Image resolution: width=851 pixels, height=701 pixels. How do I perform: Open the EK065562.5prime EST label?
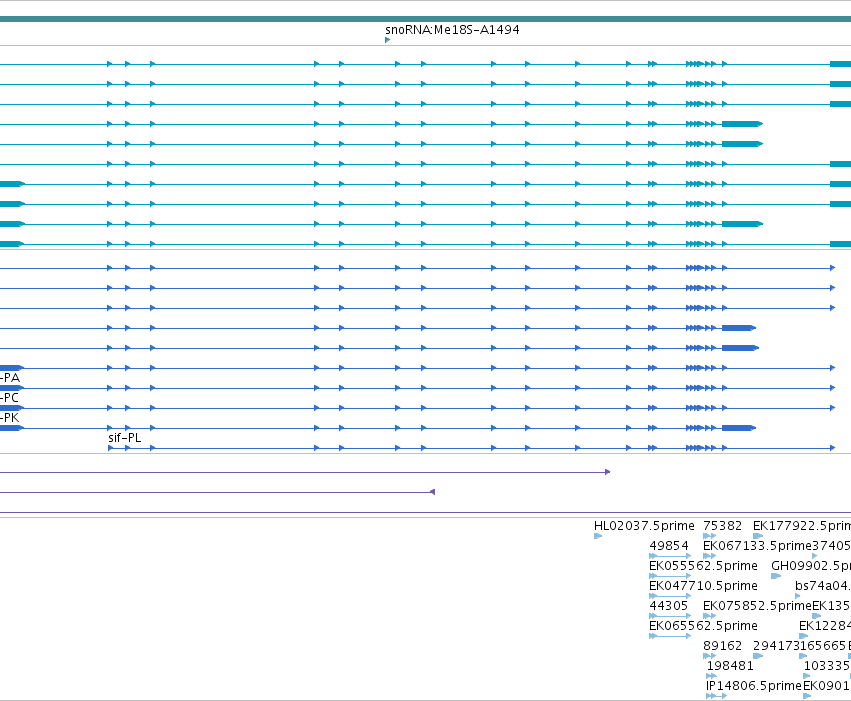(x=703, y=626)
